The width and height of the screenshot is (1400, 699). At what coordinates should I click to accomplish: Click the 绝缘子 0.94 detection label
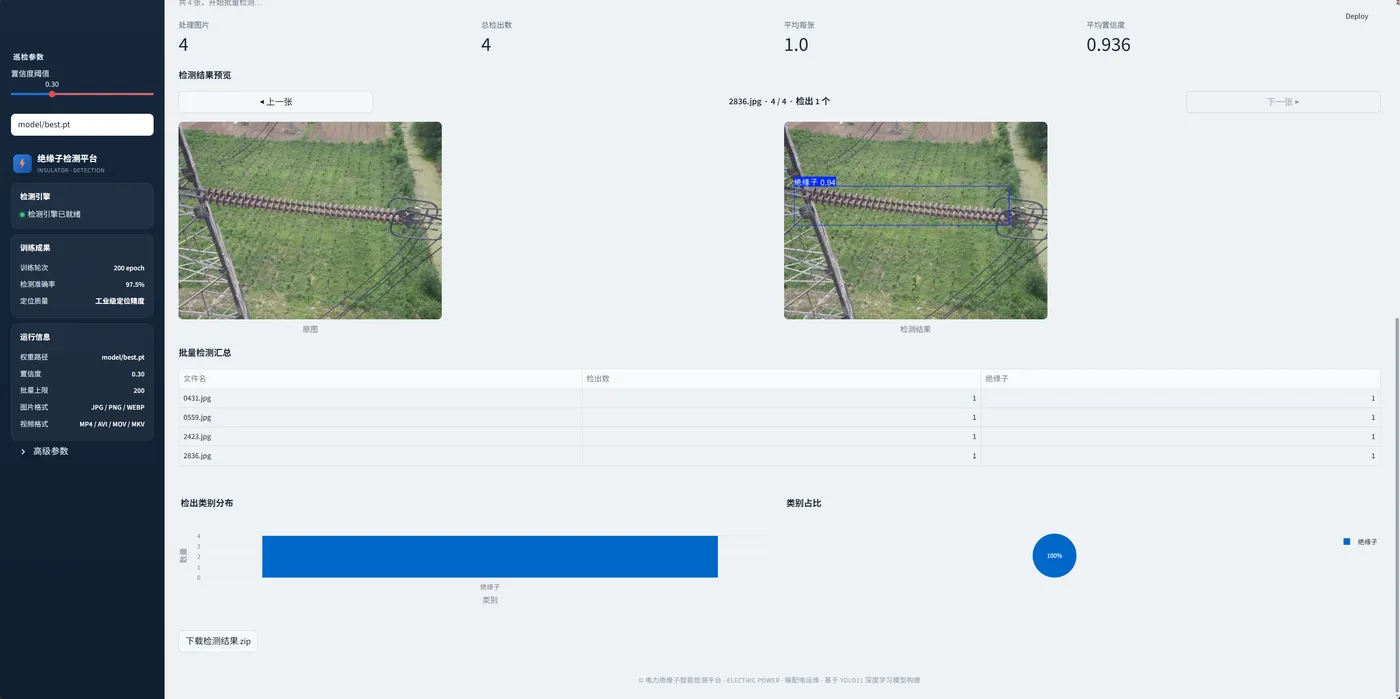click(x=814, y=182)
